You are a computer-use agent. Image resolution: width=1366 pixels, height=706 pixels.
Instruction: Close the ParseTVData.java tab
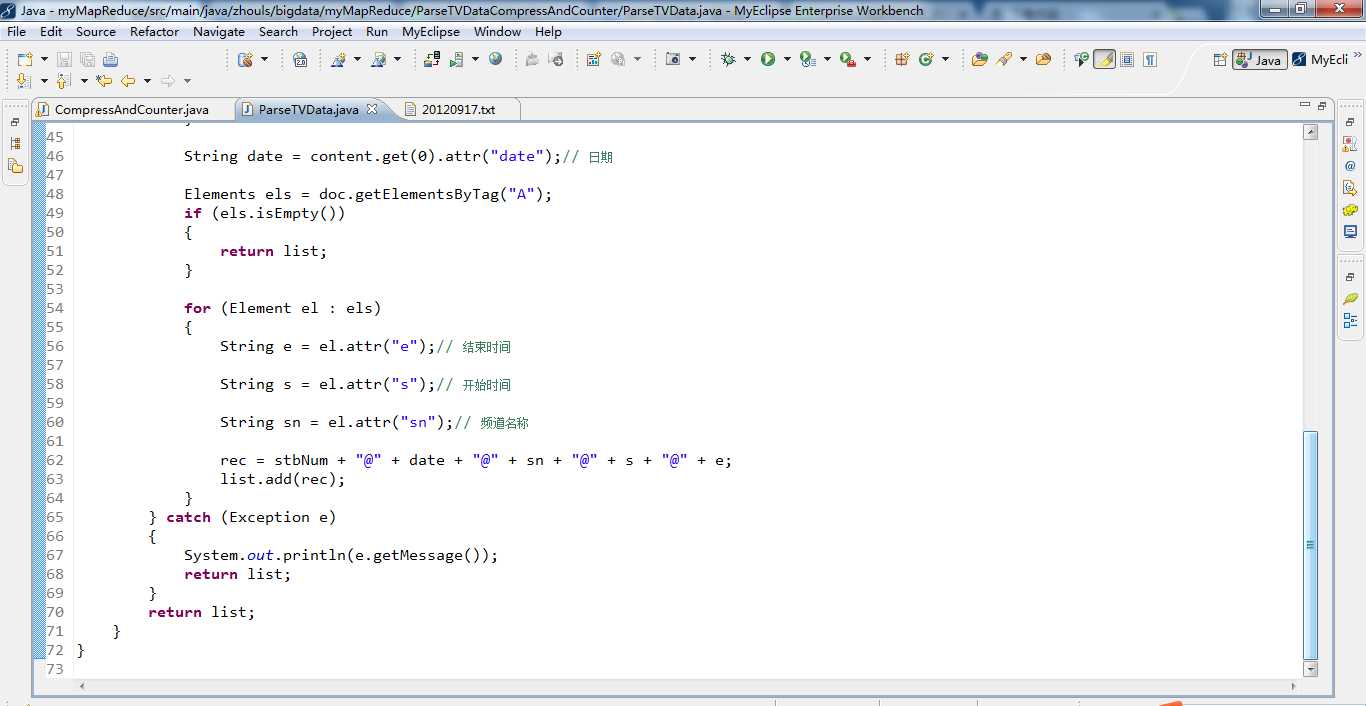pyautogui.click(x=372, y=109)
